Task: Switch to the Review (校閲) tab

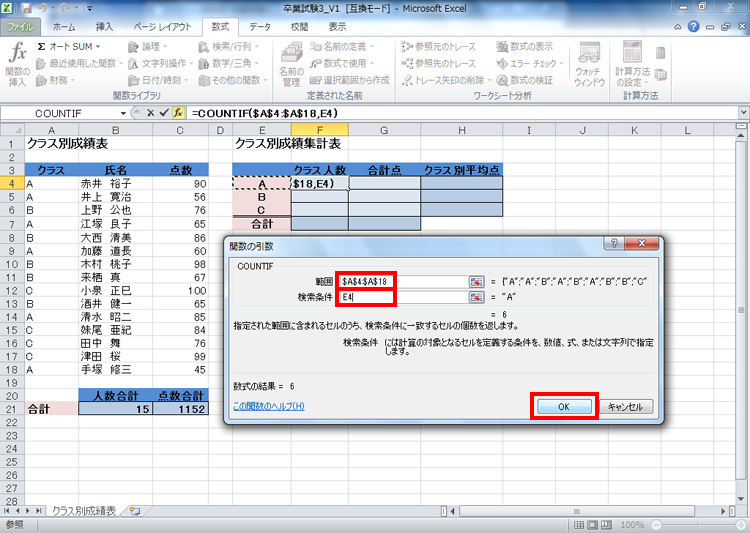Action: (299, 27)
